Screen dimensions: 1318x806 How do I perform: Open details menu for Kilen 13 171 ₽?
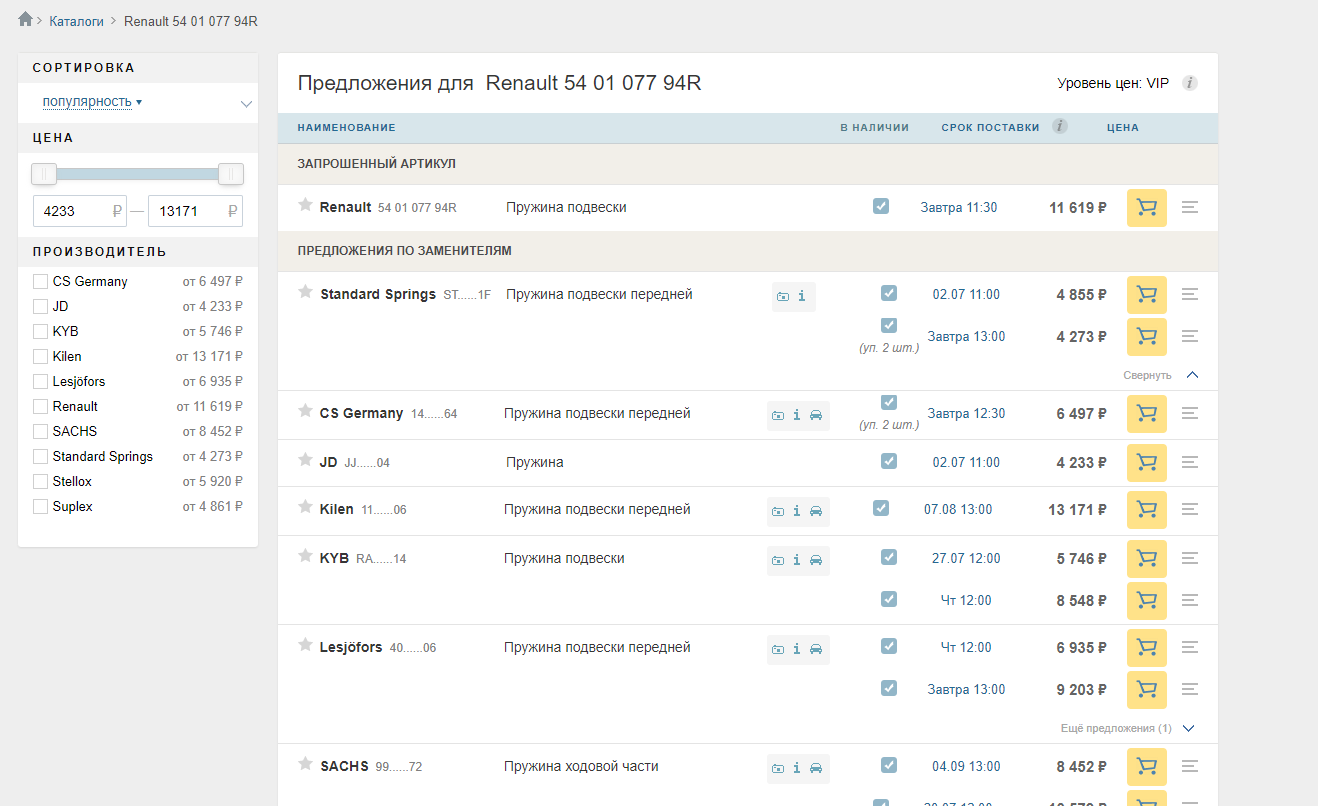(x=1190, y=510)
